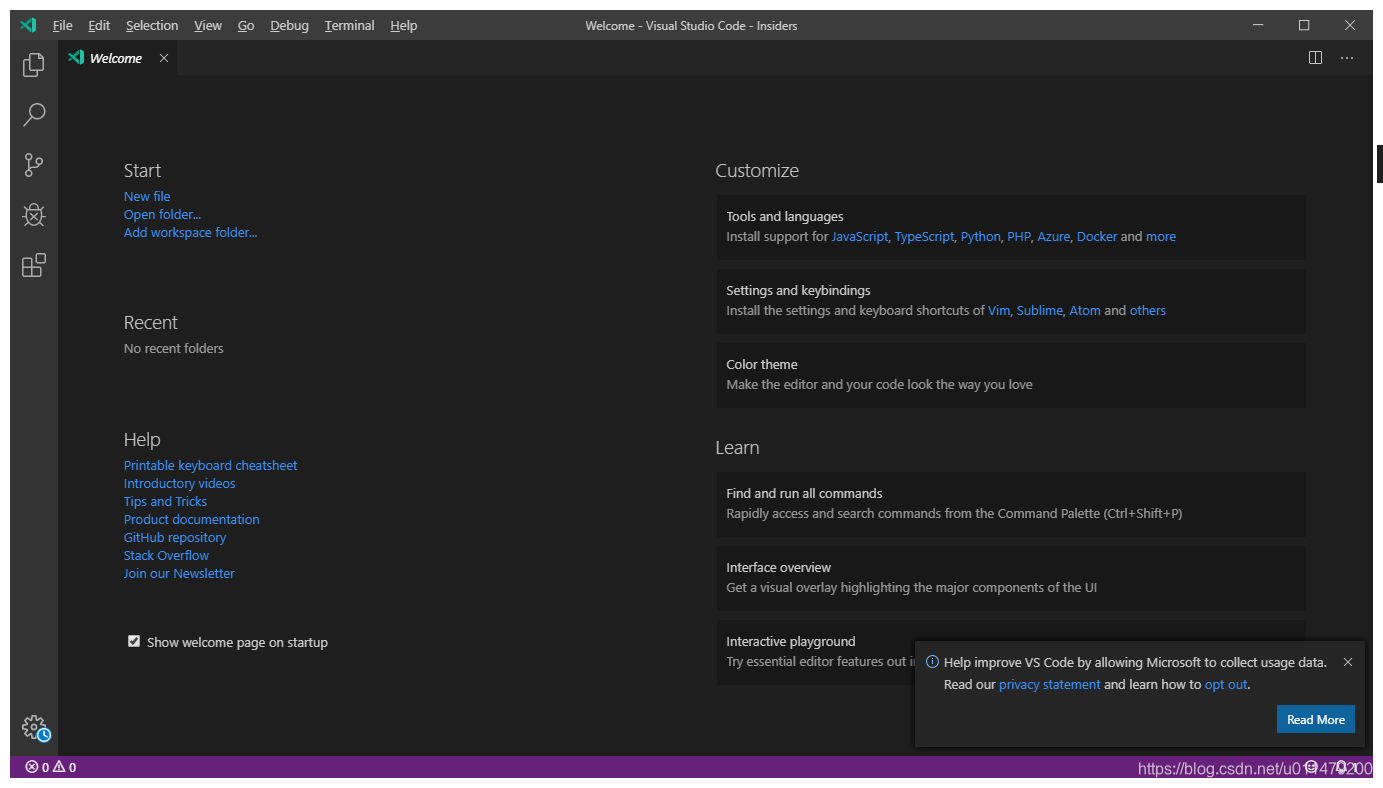Install Vim keybindings link

click(999, 310)
